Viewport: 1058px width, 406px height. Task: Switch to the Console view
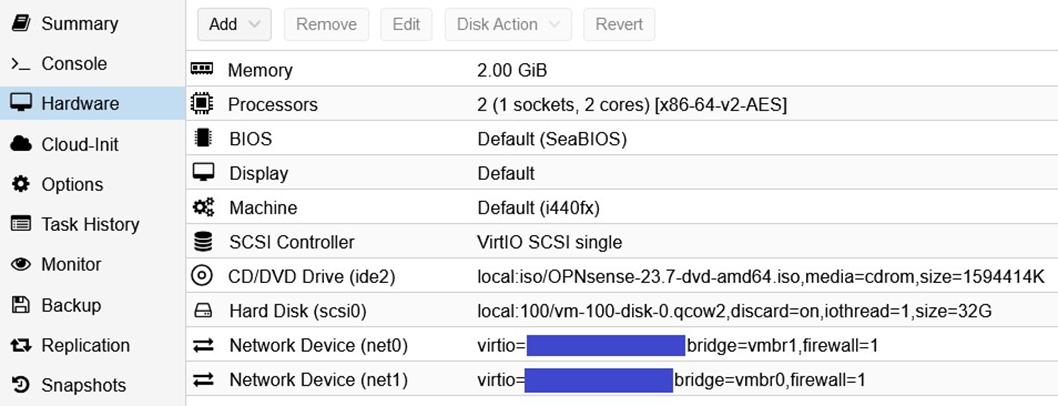(x=73, y=64)
